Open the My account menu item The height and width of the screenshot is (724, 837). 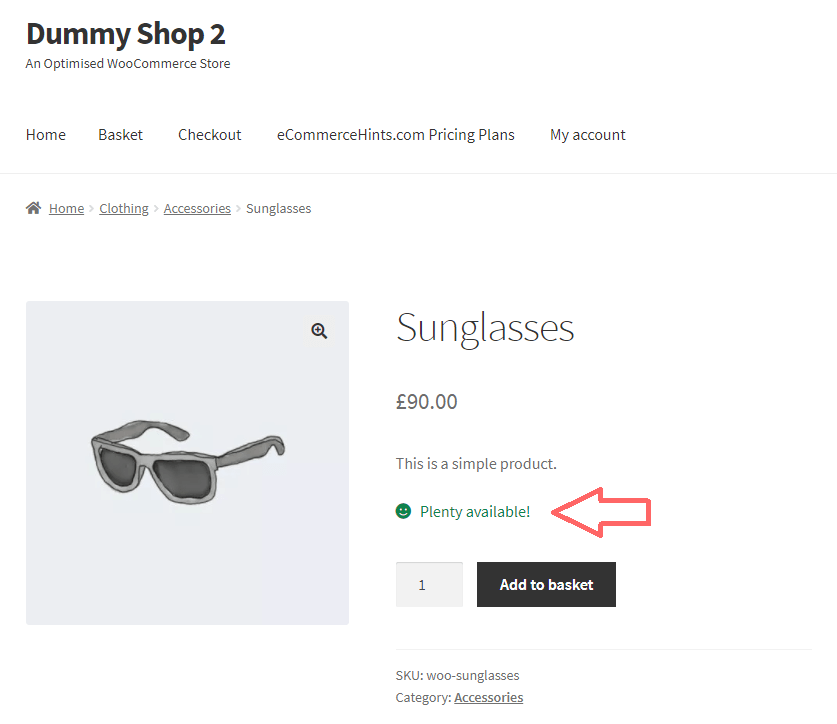click(587, 134)
